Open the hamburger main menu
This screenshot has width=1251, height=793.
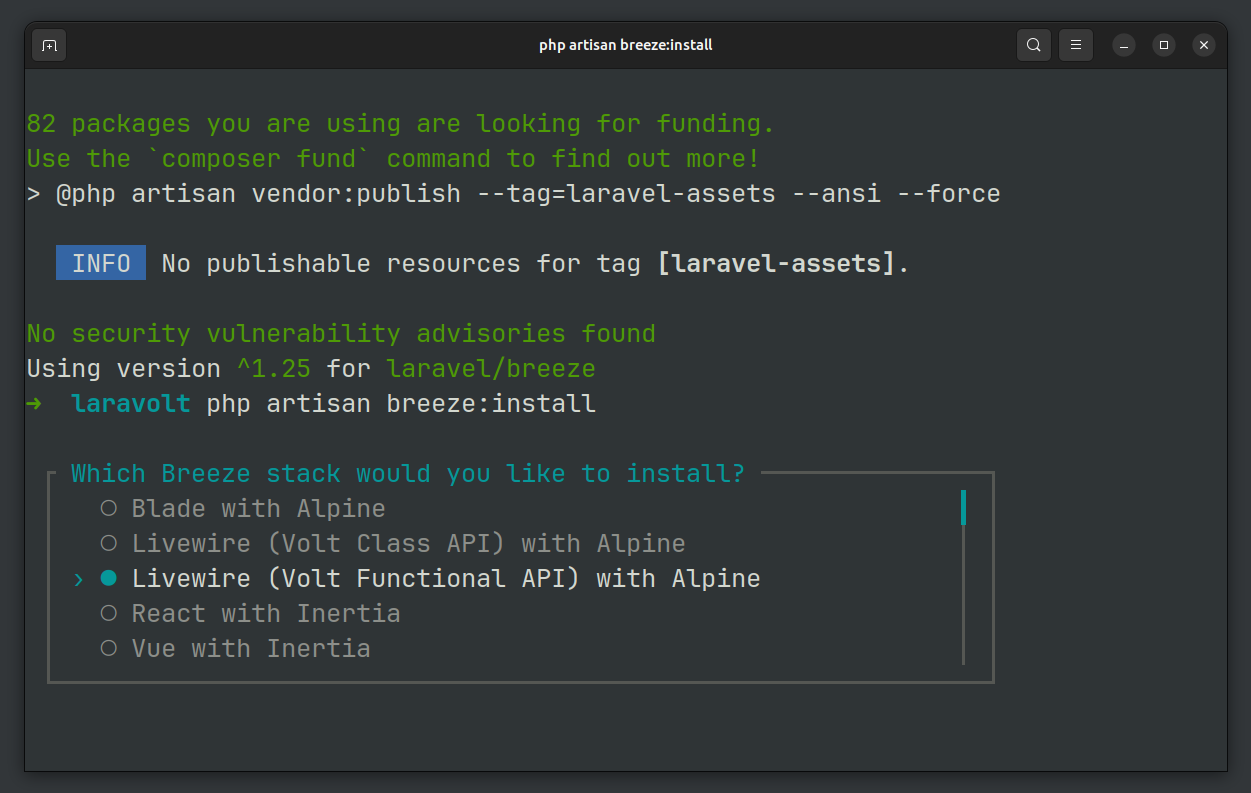pos(1076,45)
